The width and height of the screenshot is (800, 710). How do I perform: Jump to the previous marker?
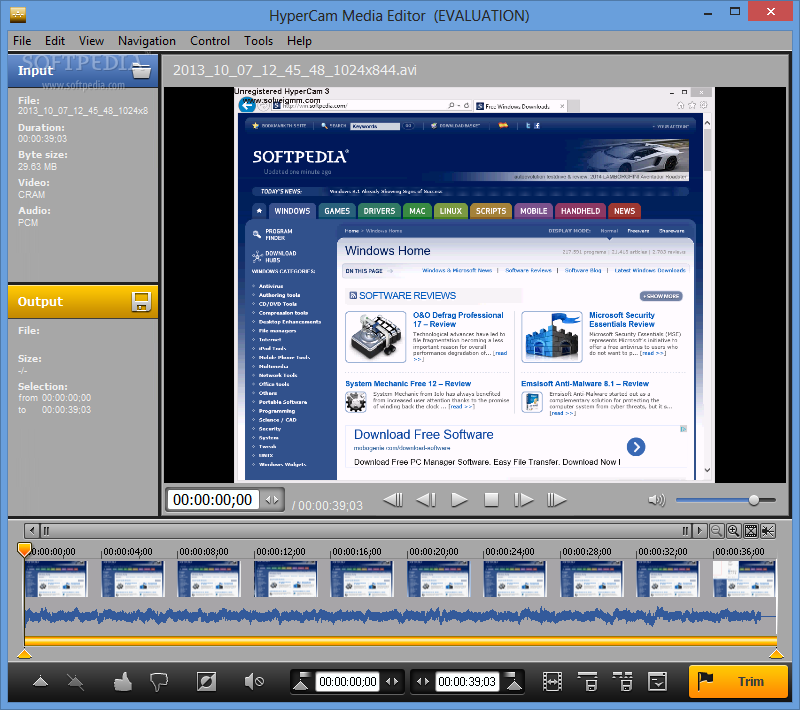coord(393,500)
